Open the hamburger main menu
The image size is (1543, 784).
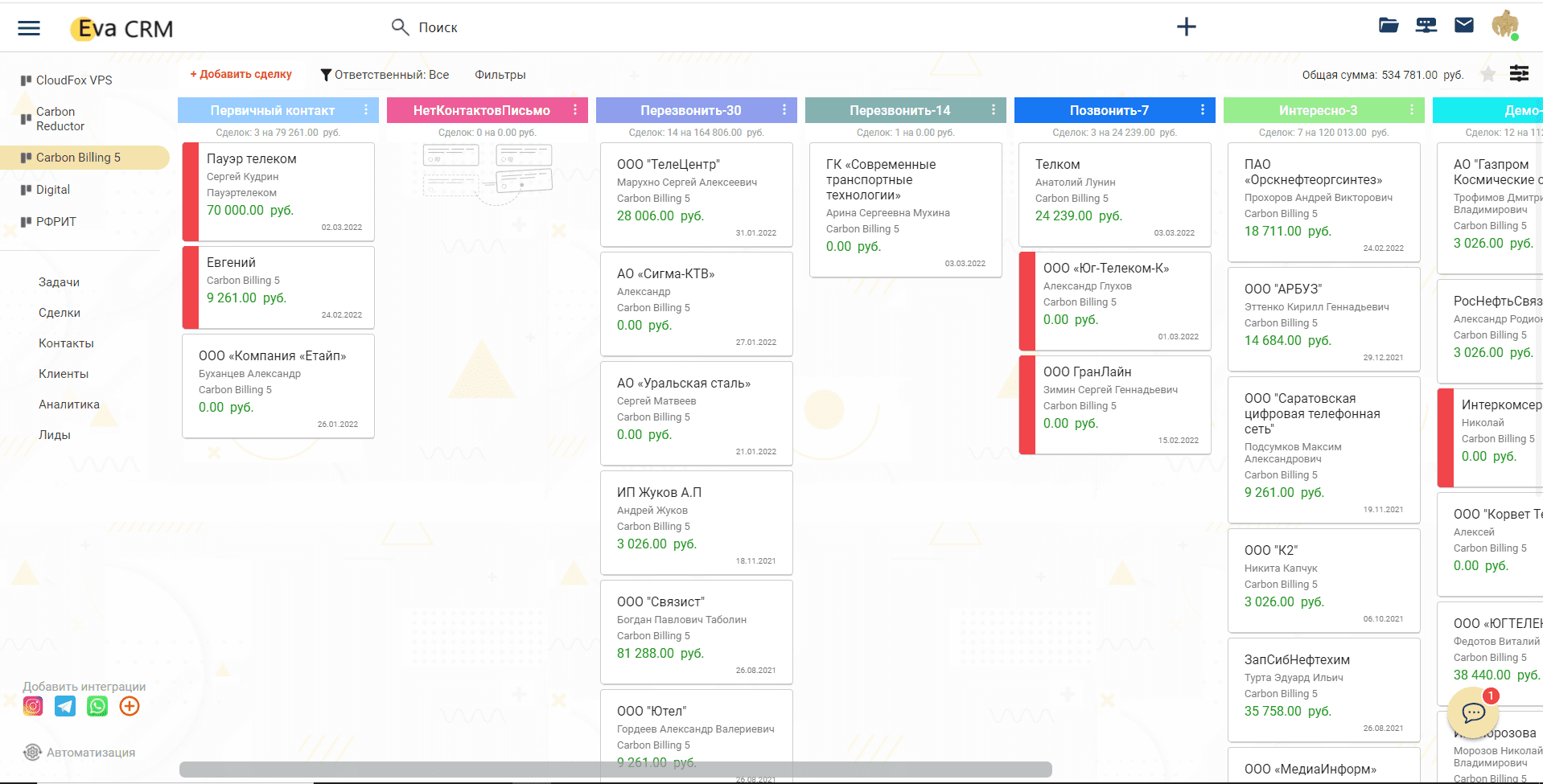coord(29,28)
